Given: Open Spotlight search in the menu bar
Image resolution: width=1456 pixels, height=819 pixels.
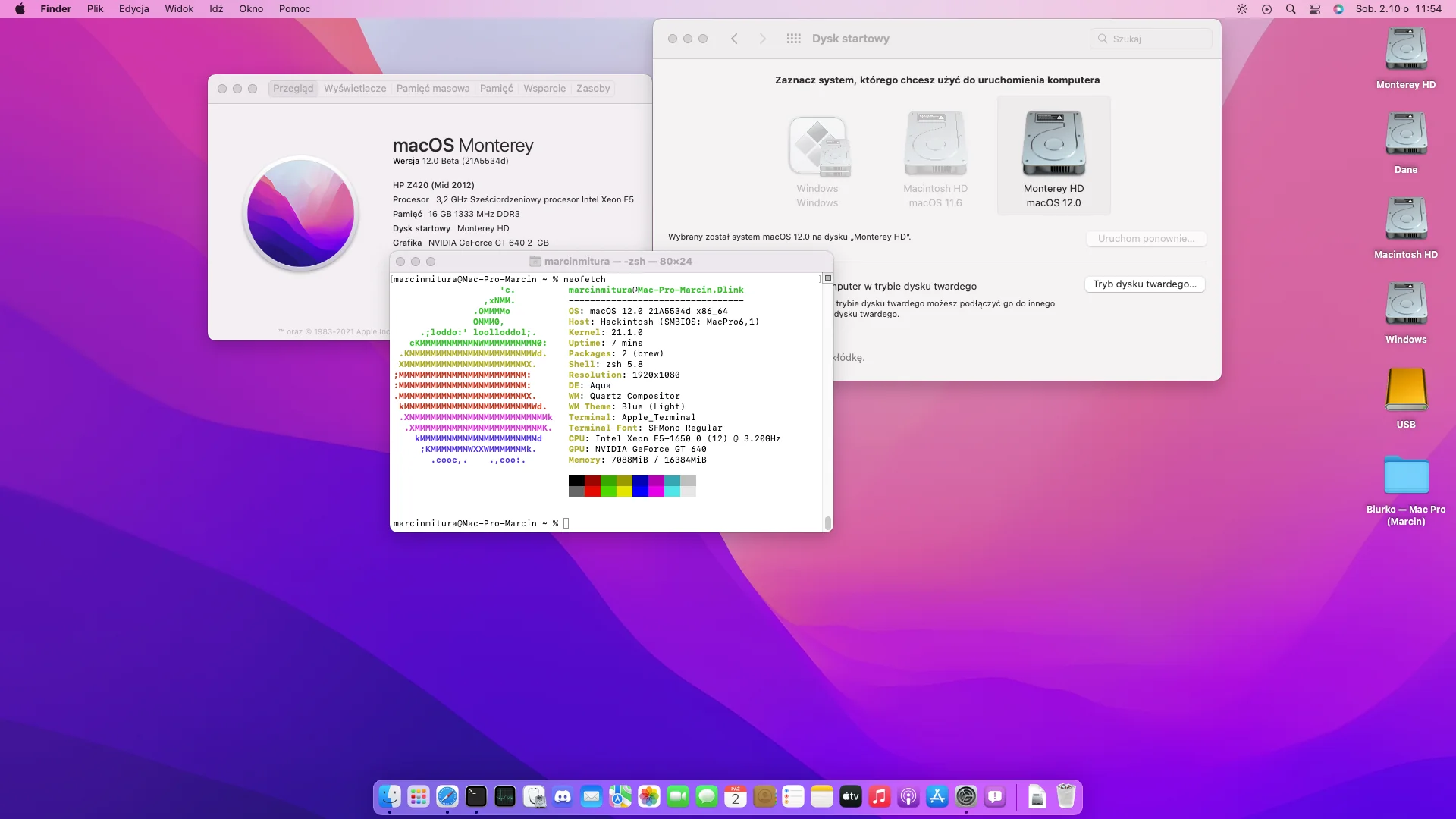Looking at the screenshot, I should point(1291,9).
